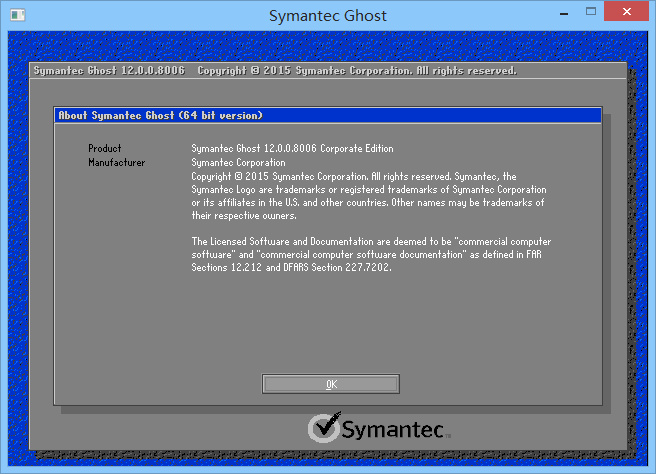Click 'Symantec Ghost 12.0.0.8006 Corporate Edition' text

292,149
